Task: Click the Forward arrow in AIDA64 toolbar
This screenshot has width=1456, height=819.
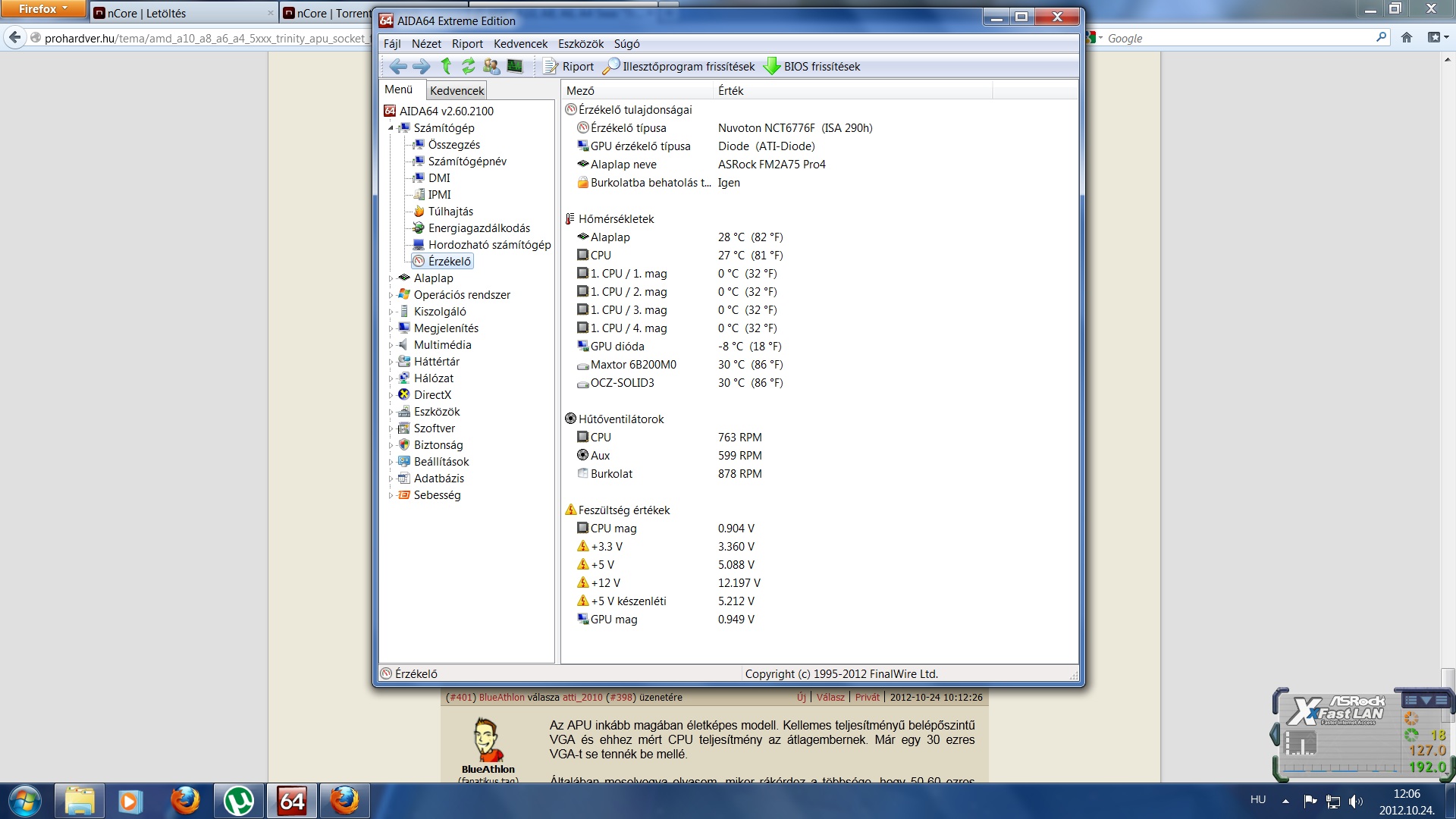Action: point(421,67)
